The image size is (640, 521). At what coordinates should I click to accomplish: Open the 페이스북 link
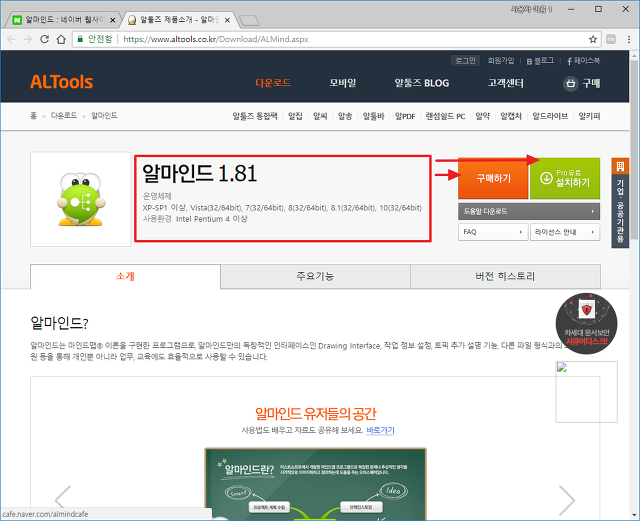584,61
